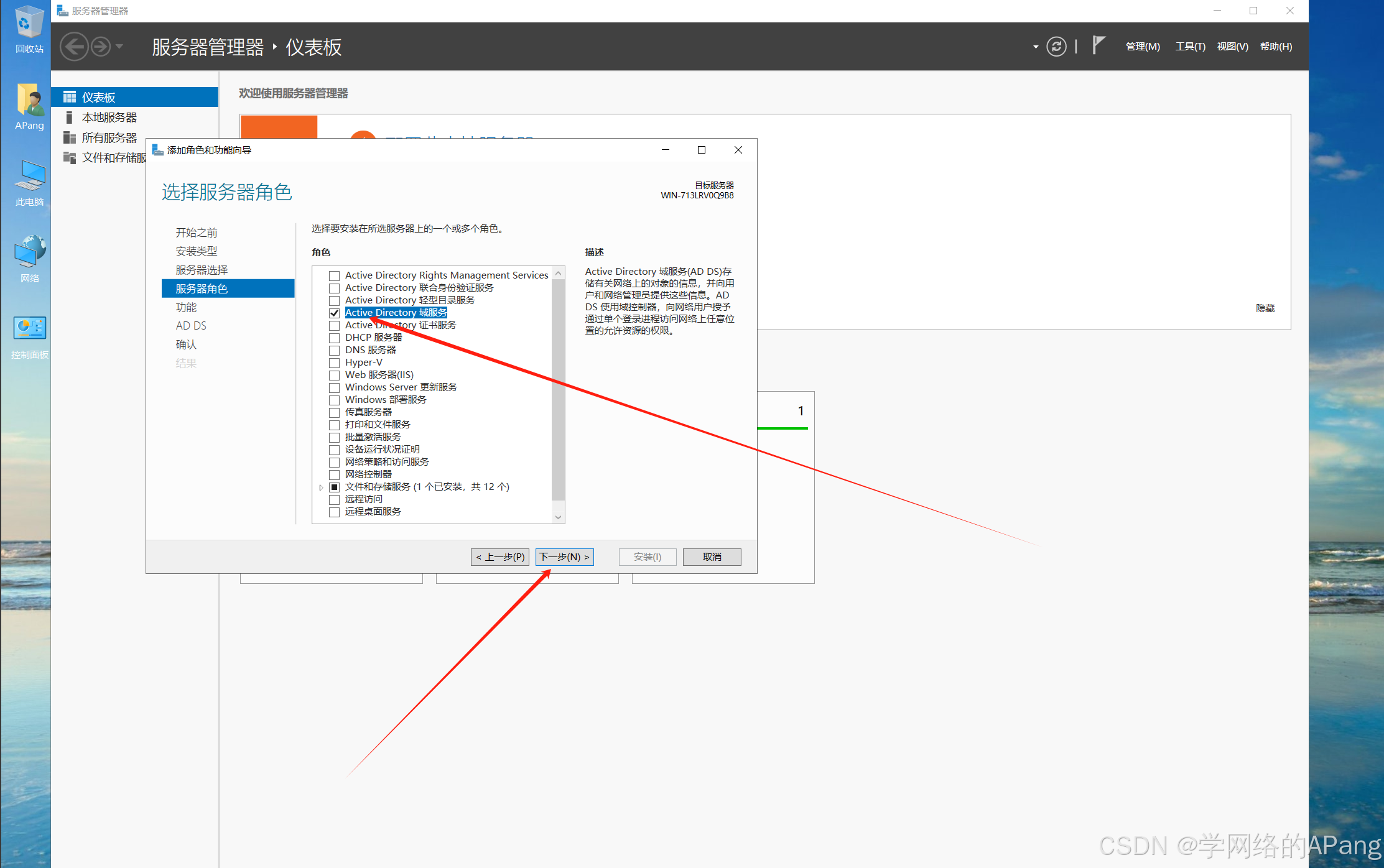This screenshot has width=1384, height=868.
Task: Click the 取消 button
Action: [x=712, y=556]
